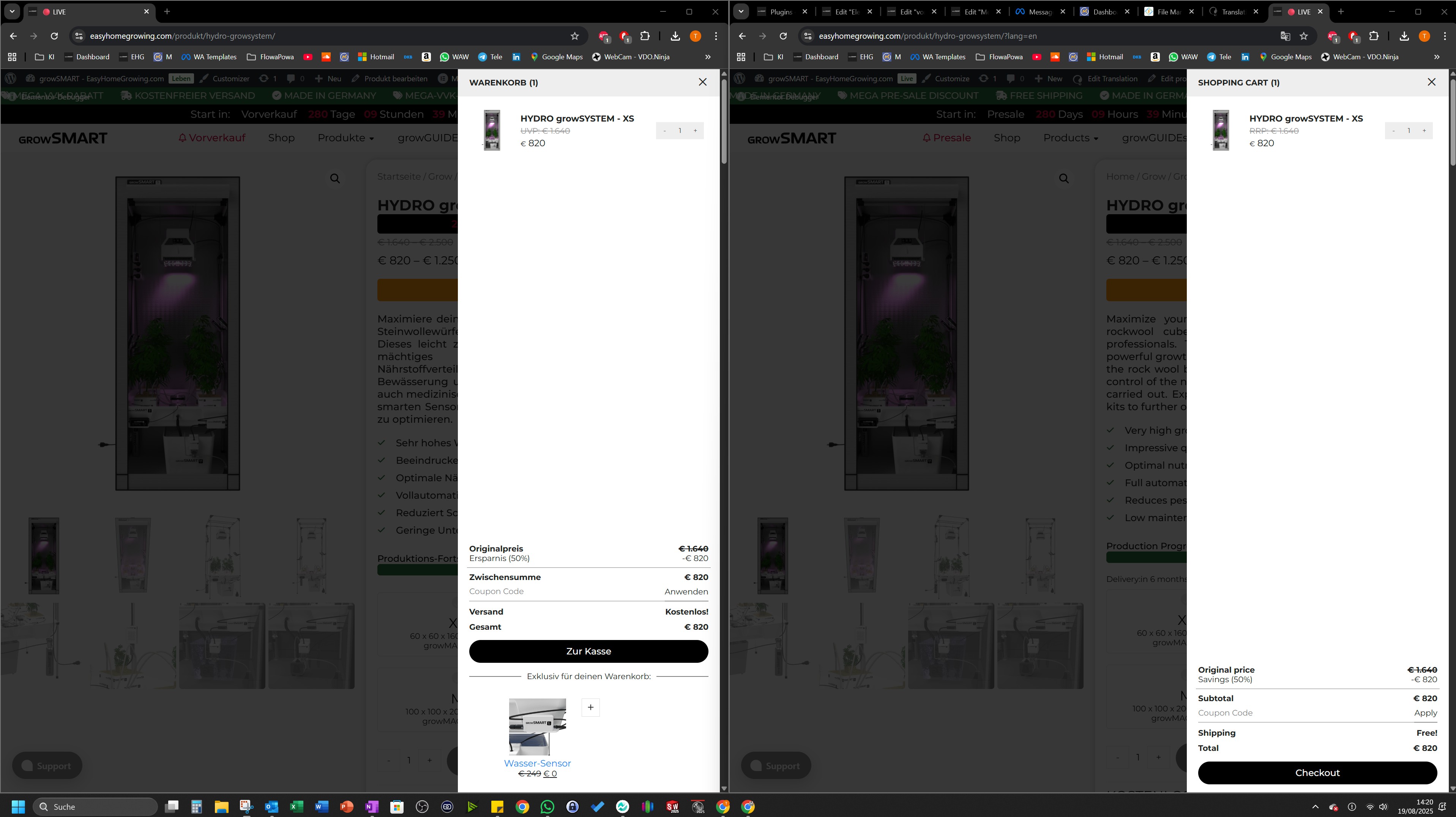The width and height of the screenshot is (1456, 817).
Task: Open WhatsApp from the taskbar
Action: pos(547,807)
